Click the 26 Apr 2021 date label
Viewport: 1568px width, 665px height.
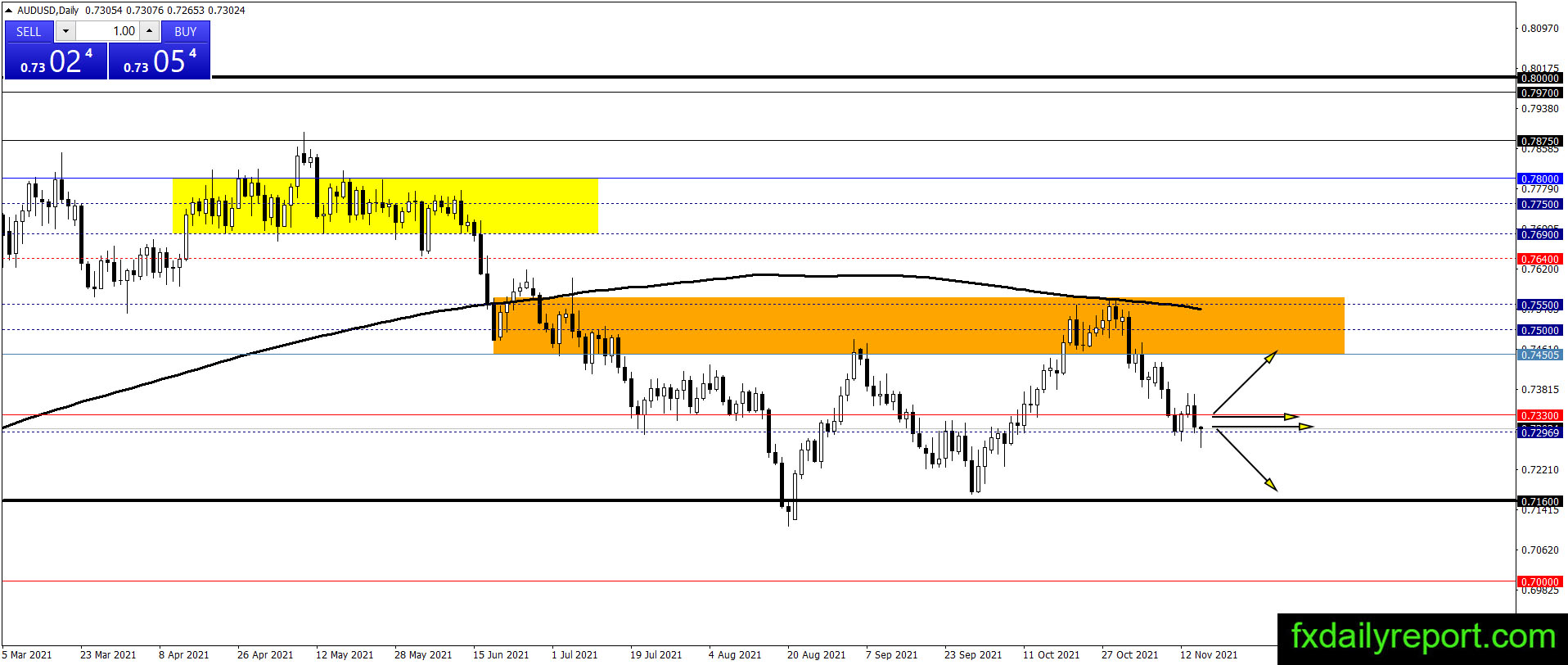(x=265, y=655)
